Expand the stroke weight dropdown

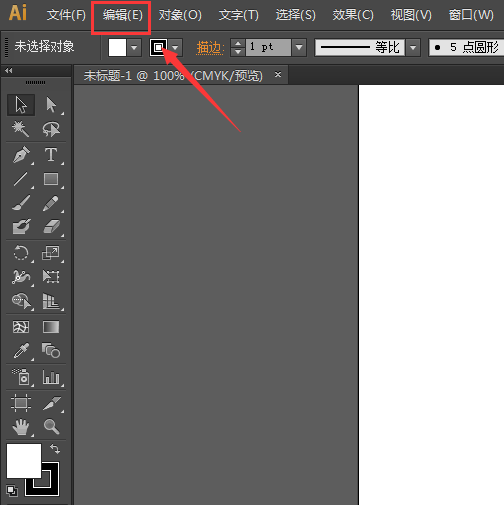[299, 48]
